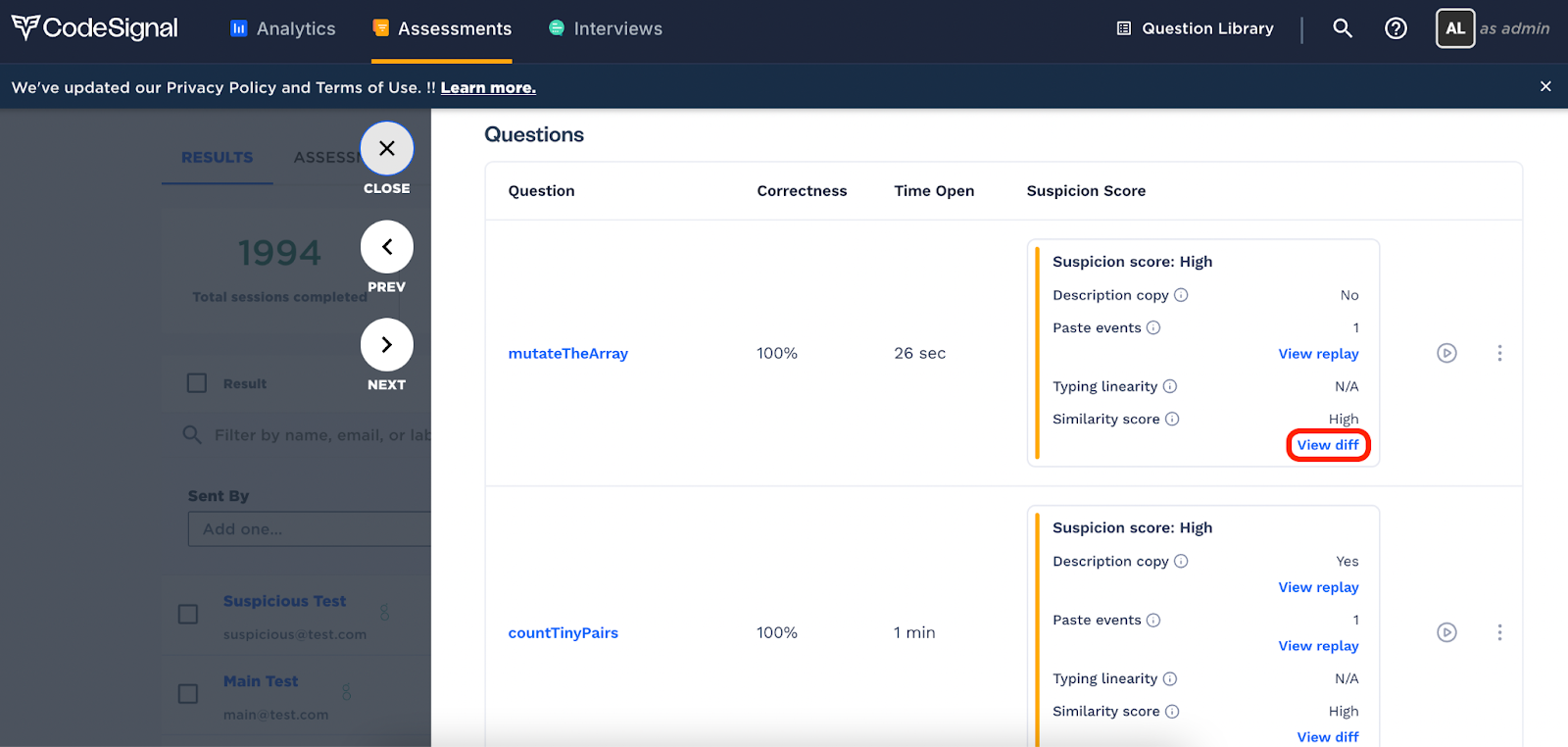Open the Assessments tab

[442, 28]
